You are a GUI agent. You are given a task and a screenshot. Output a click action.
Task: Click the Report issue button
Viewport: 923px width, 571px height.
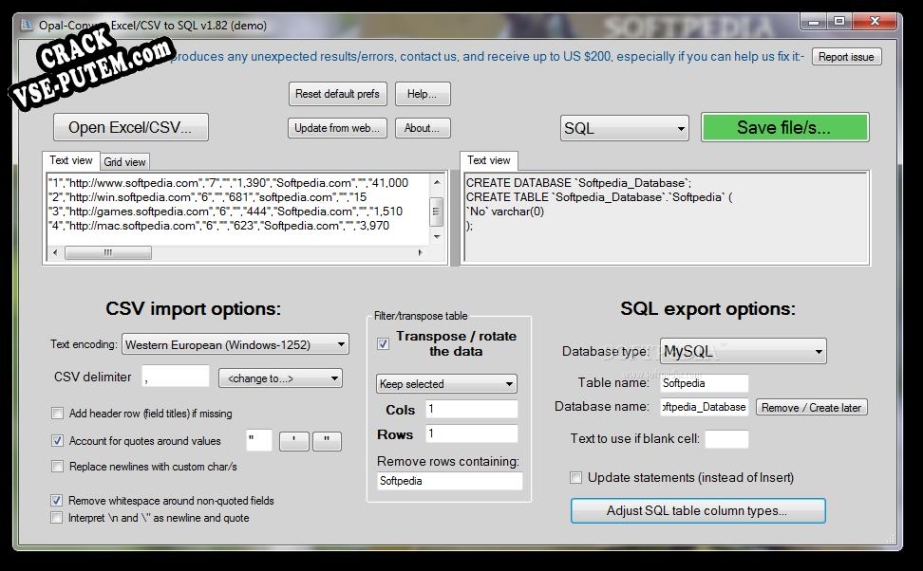pyautogui.click(x=846, y=57)
